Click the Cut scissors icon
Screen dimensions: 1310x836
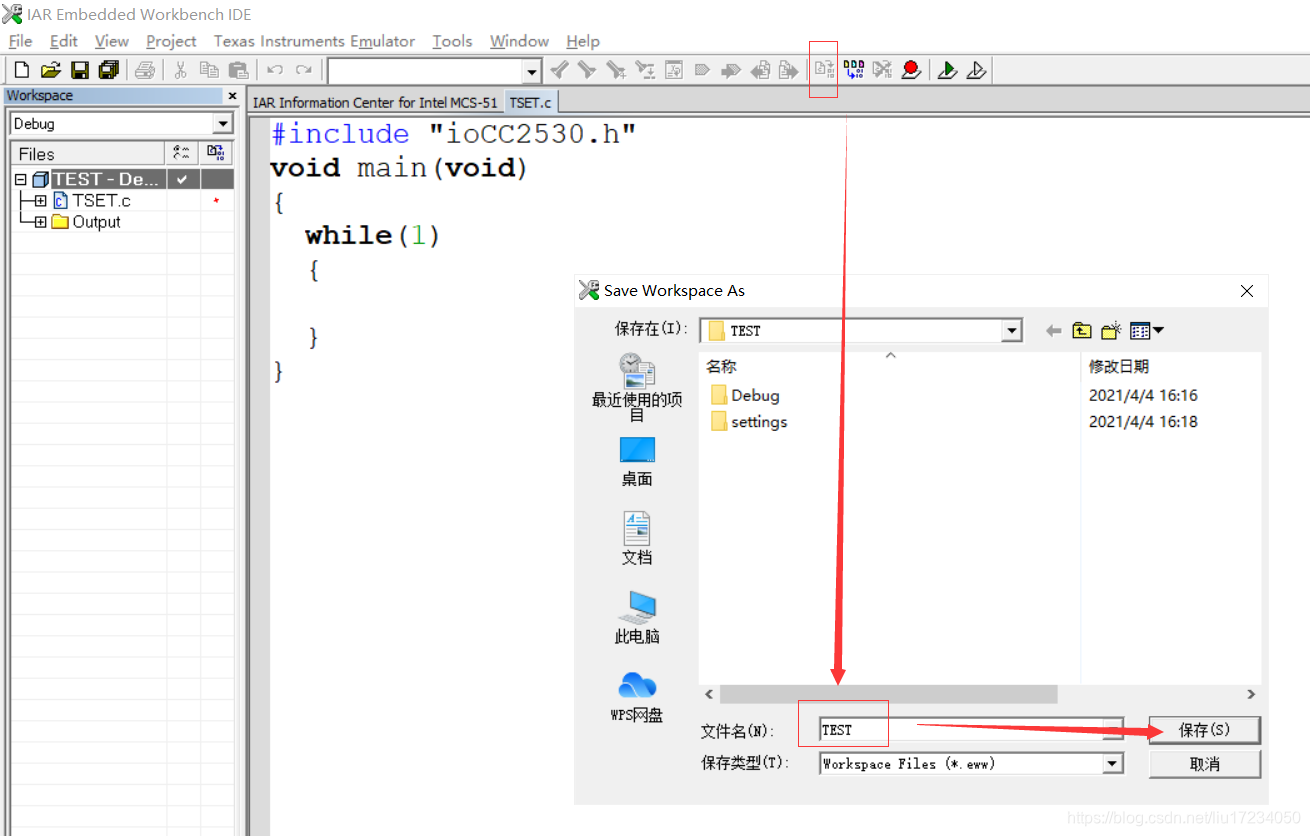pyautogui.click(x=181, y=70)
